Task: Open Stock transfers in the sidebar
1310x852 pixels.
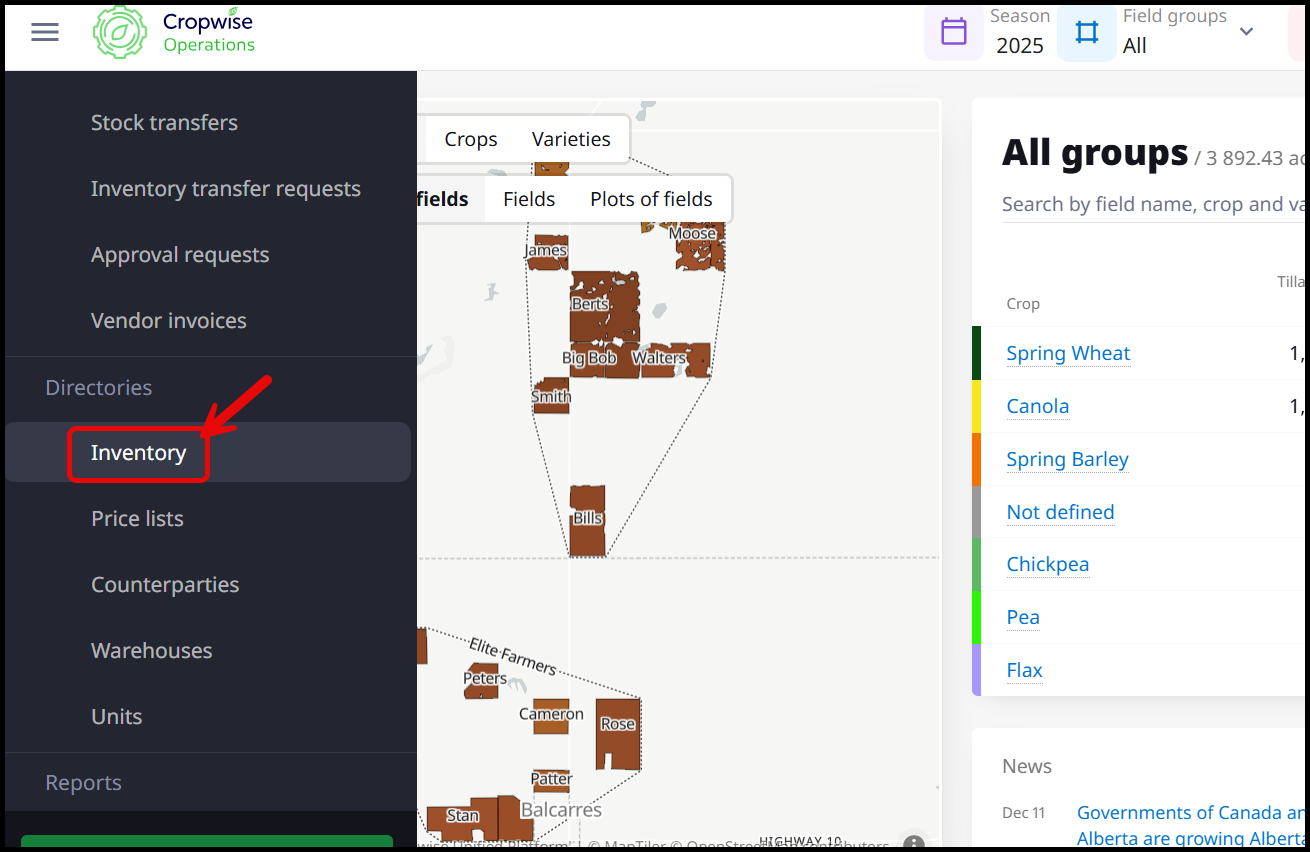Action: tap(164, 123)
